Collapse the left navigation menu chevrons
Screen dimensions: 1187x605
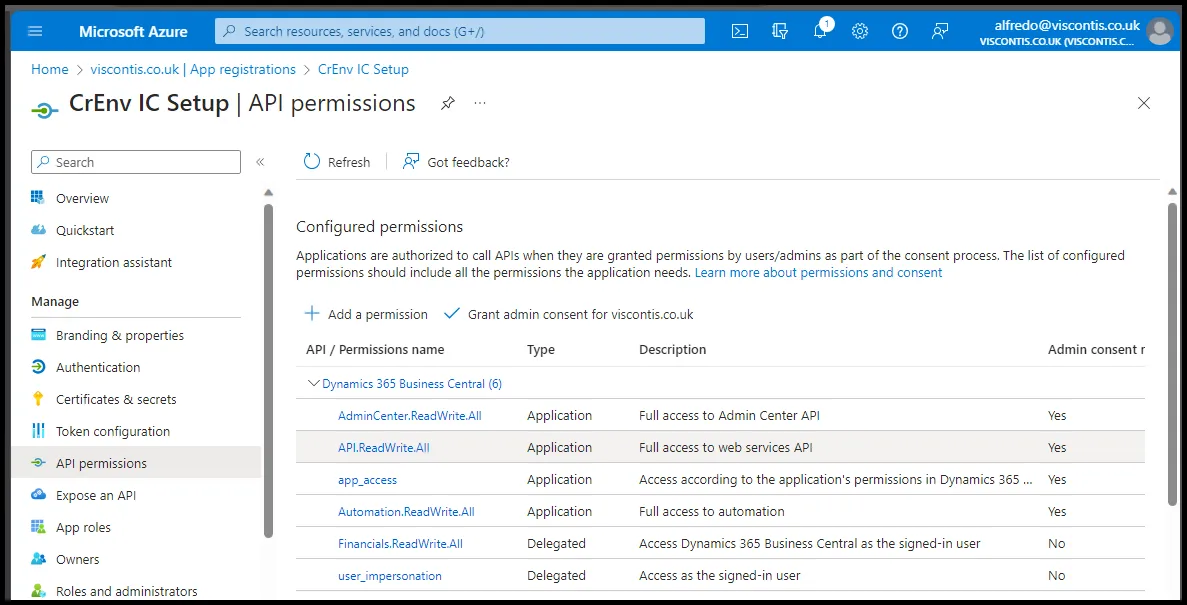coord(260,162)
